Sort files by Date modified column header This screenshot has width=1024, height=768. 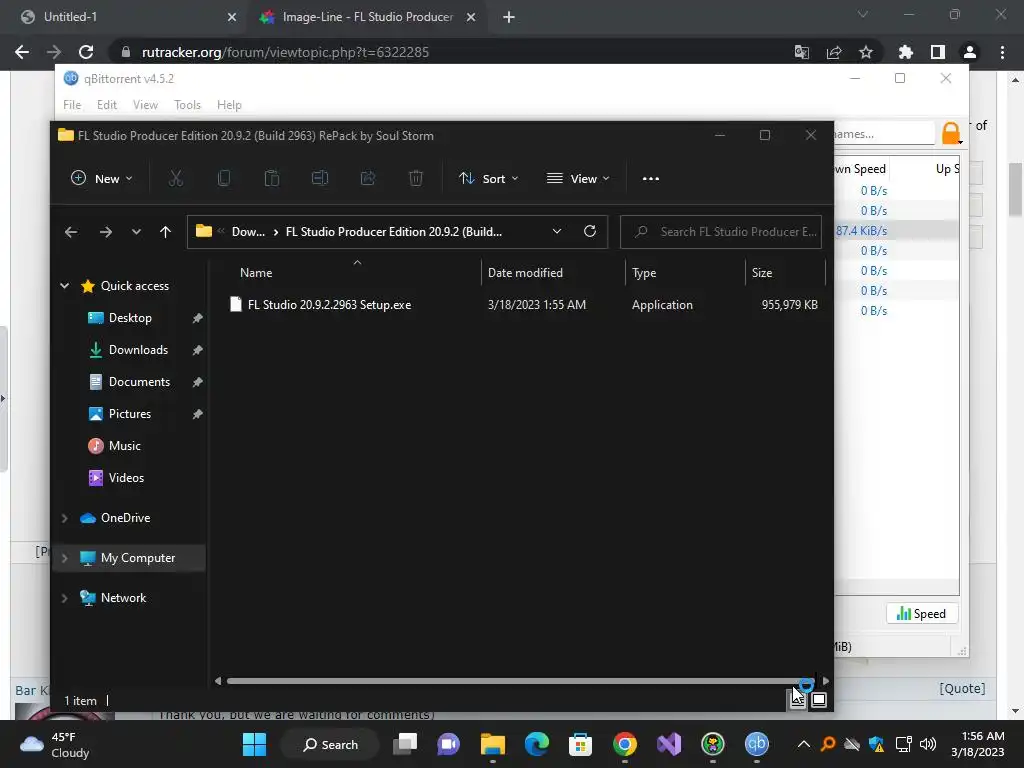[x=525, y=273]
